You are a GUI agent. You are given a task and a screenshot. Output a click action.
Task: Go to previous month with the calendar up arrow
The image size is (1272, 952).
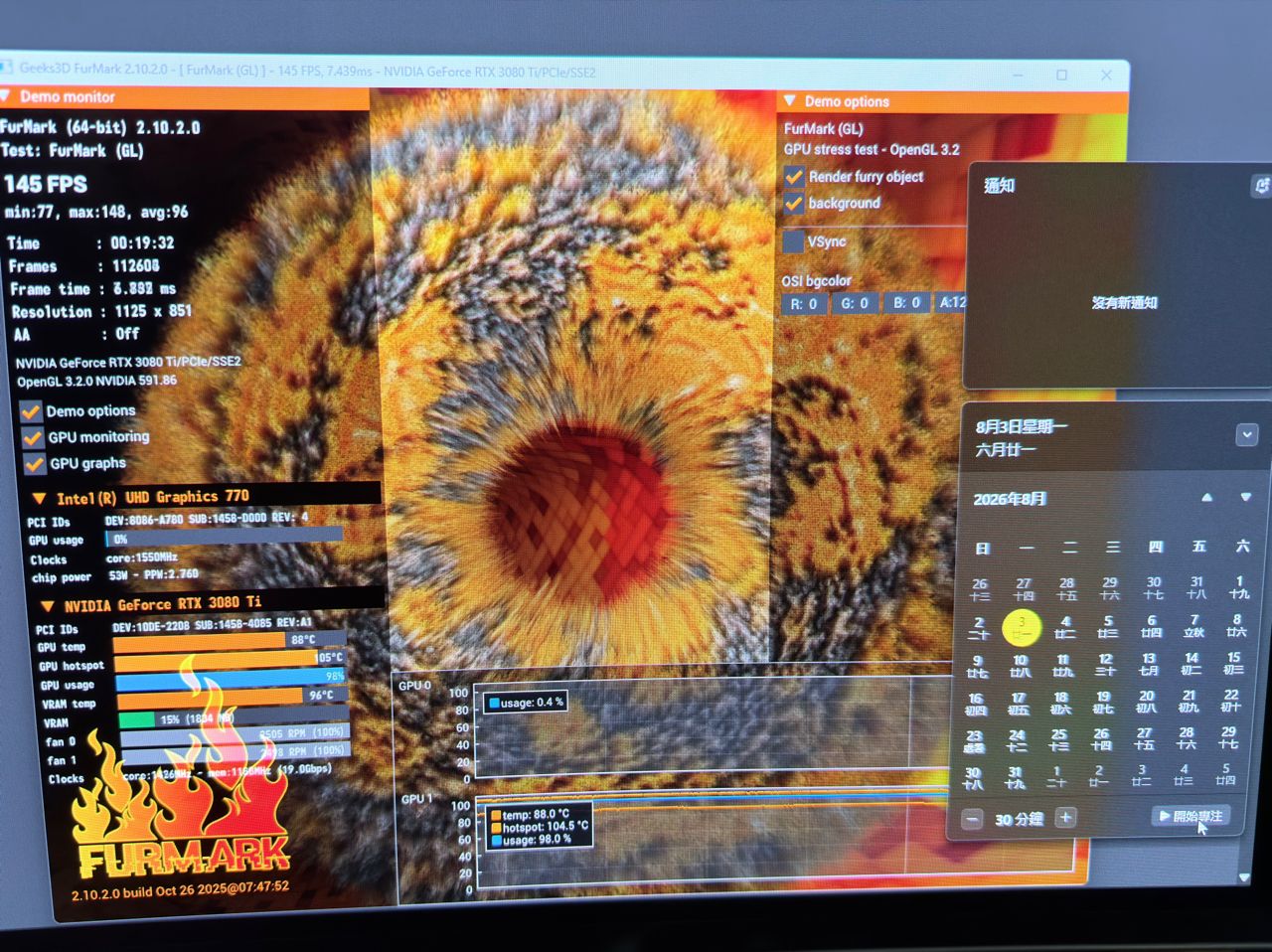(x=1206, y=497)
